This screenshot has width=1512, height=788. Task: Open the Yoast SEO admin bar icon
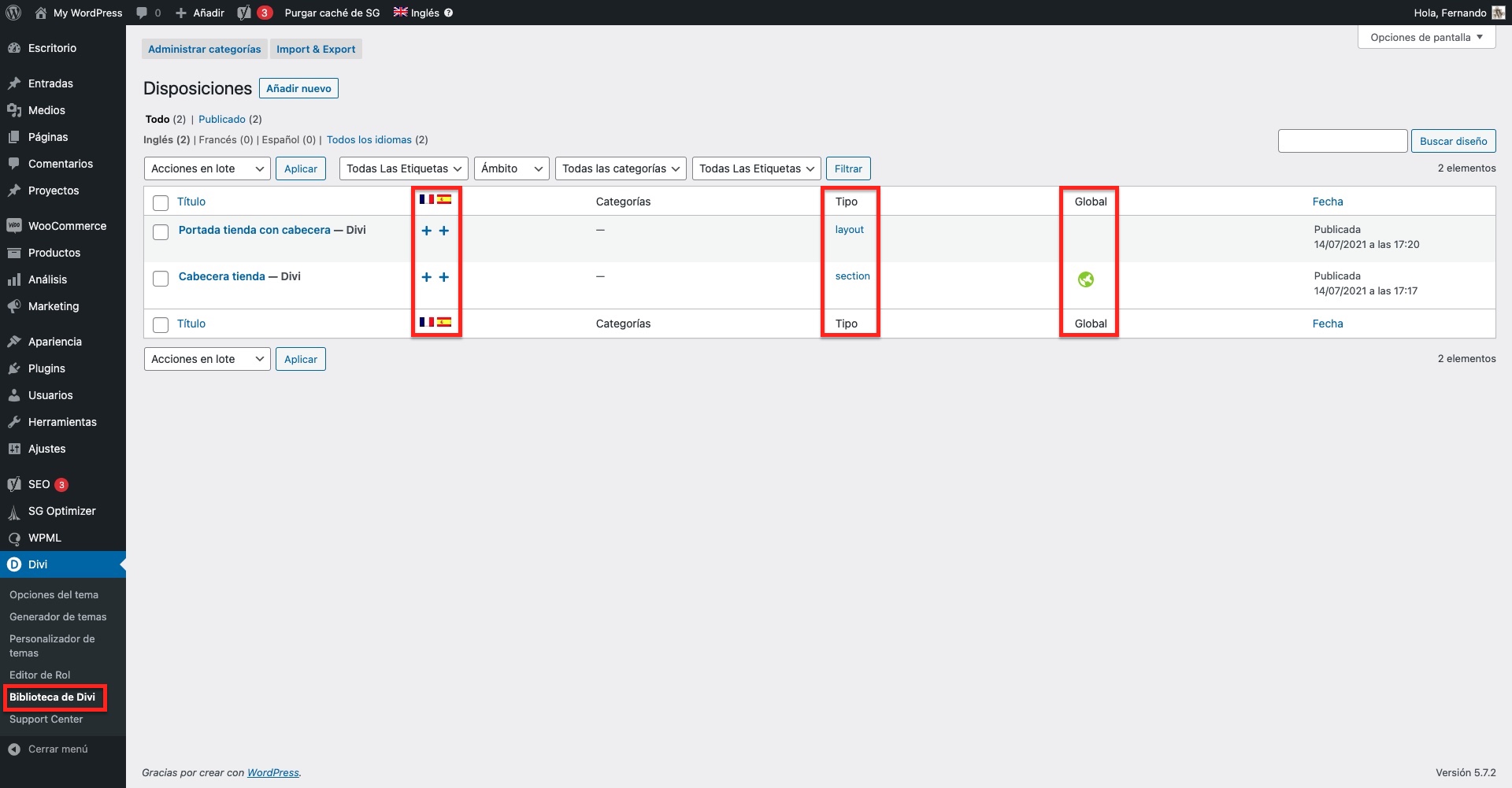tap(245, 13)
